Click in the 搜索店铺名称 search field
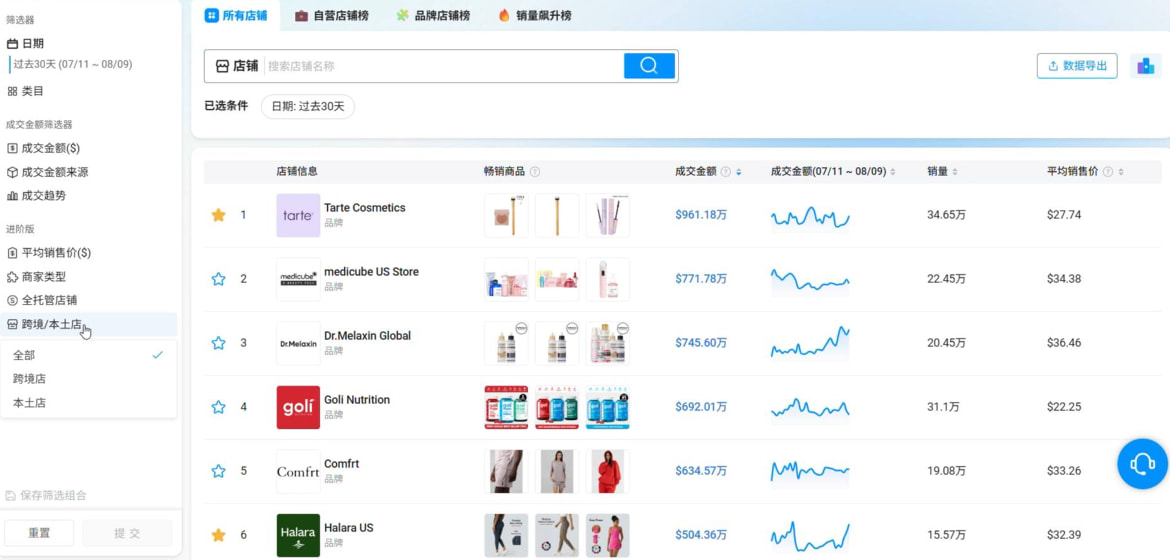 click(443, 66)
